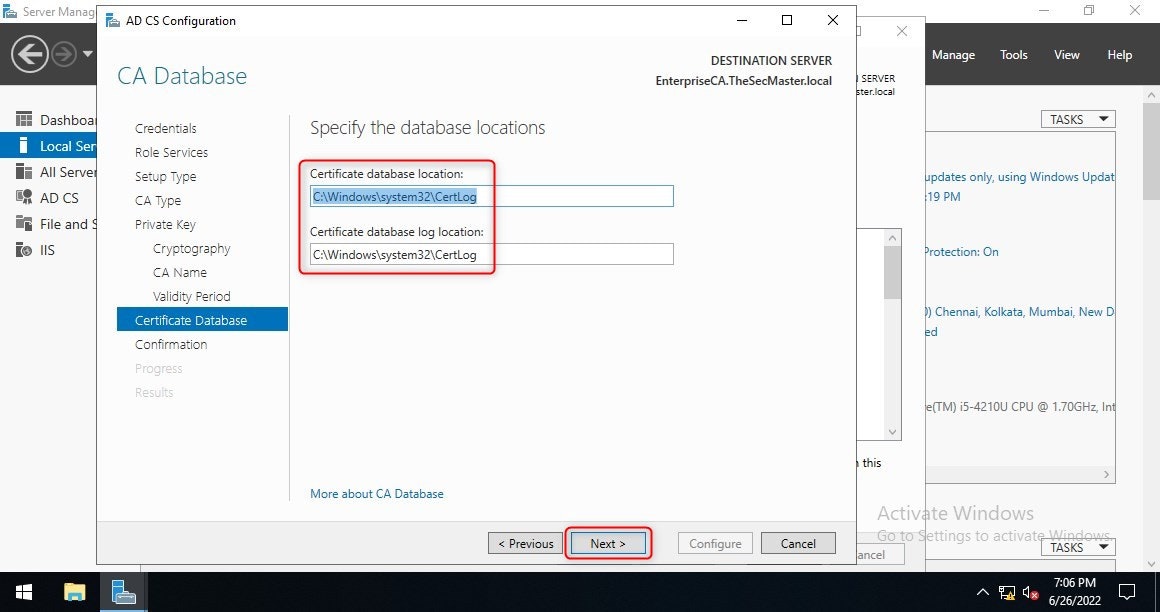Click the time zone link with Chennai, Kolkata
Image resolution: width=1160 pixels, height=612 pixels.
[1019, 312]
